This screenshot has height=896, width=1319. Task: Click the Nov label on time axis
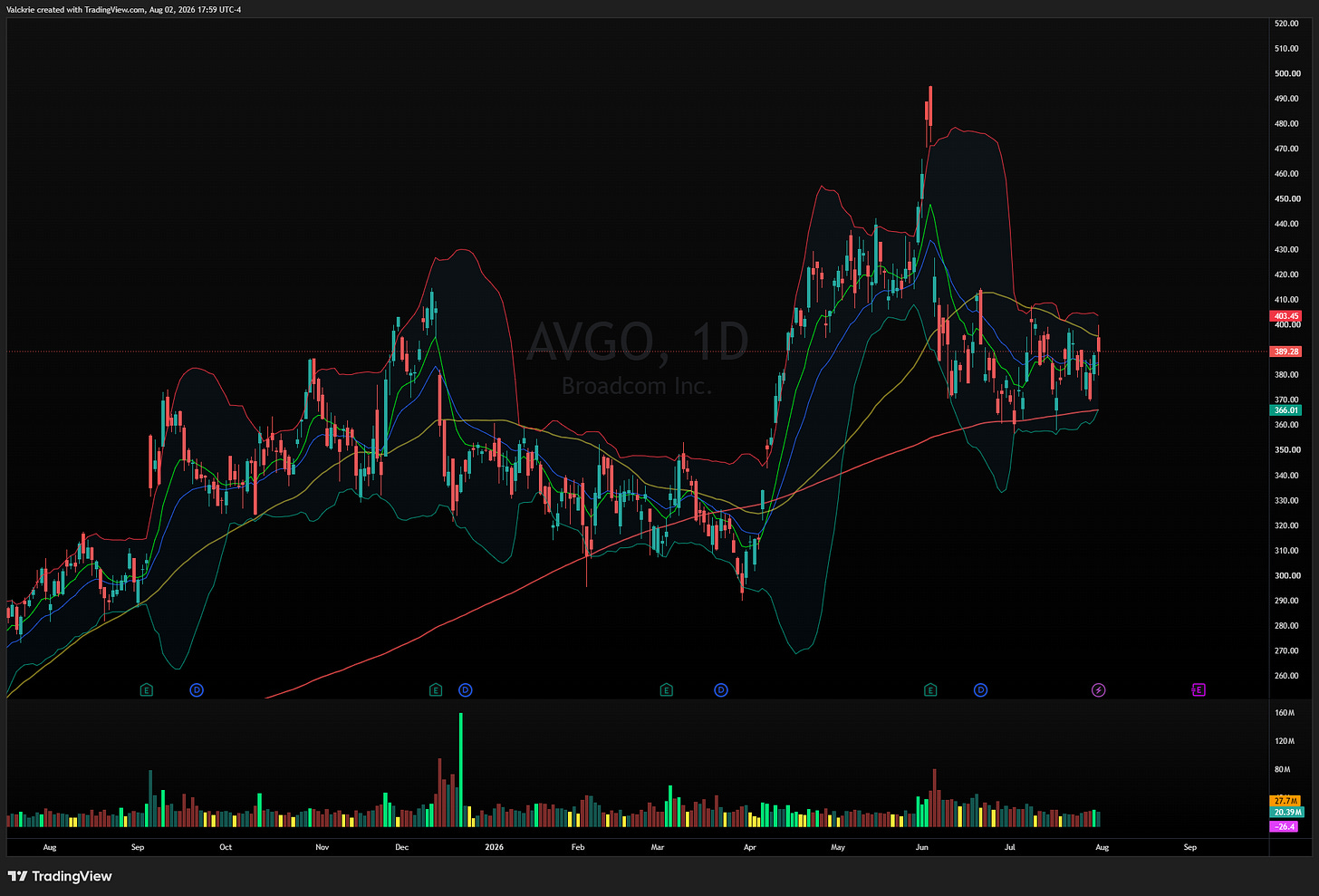(322, 847)
